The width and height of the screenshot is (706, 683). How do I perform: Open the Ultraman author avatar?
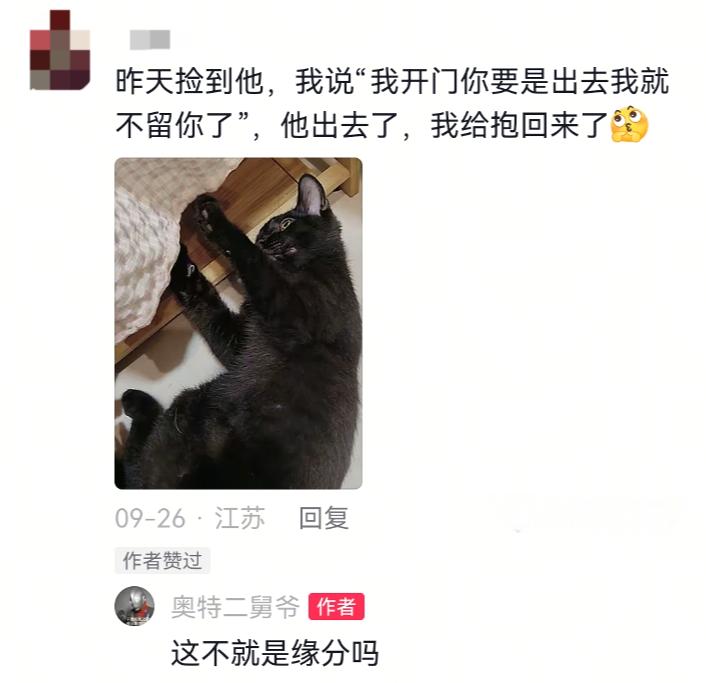pos(135,606)
